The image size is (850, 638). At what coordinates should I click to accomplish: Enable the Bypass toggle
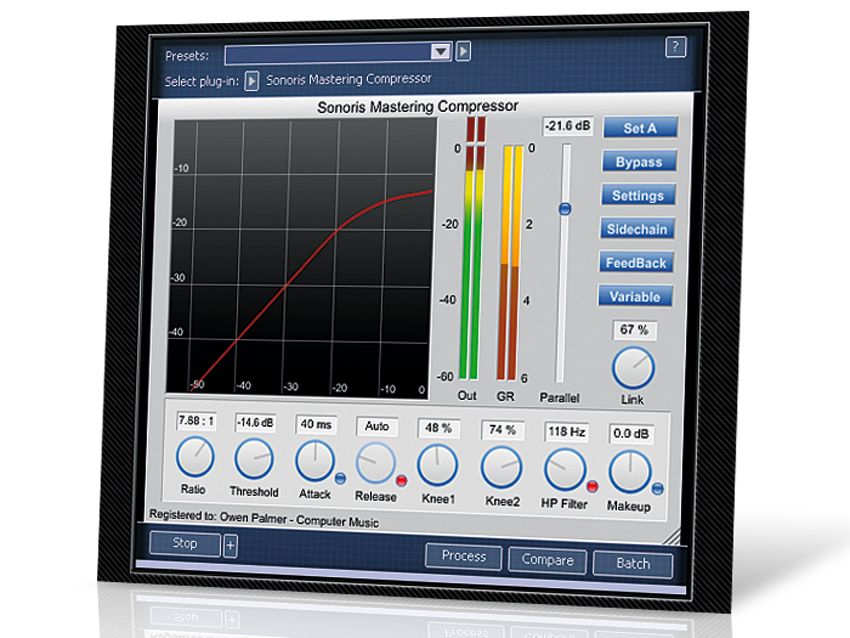coord(638,161)
